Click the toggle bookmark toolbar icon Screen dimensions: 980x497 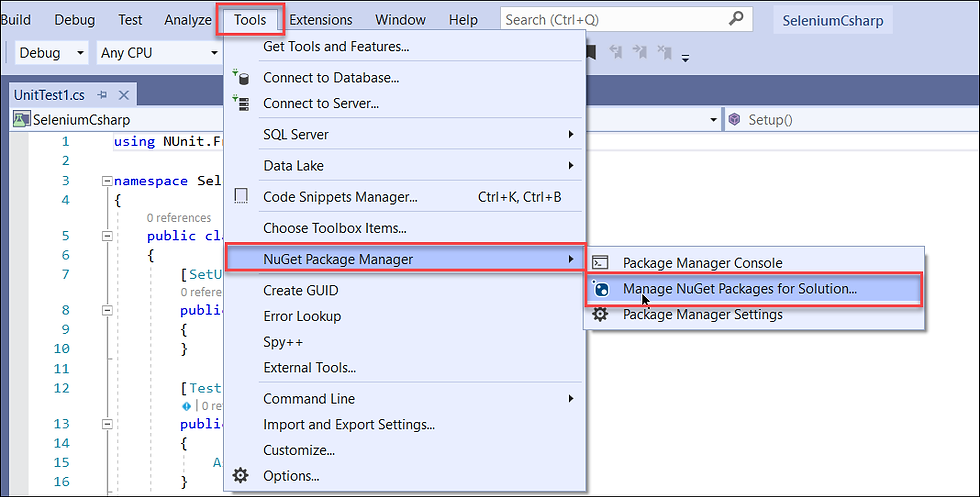pyautogui.click(x=591, y=53)
